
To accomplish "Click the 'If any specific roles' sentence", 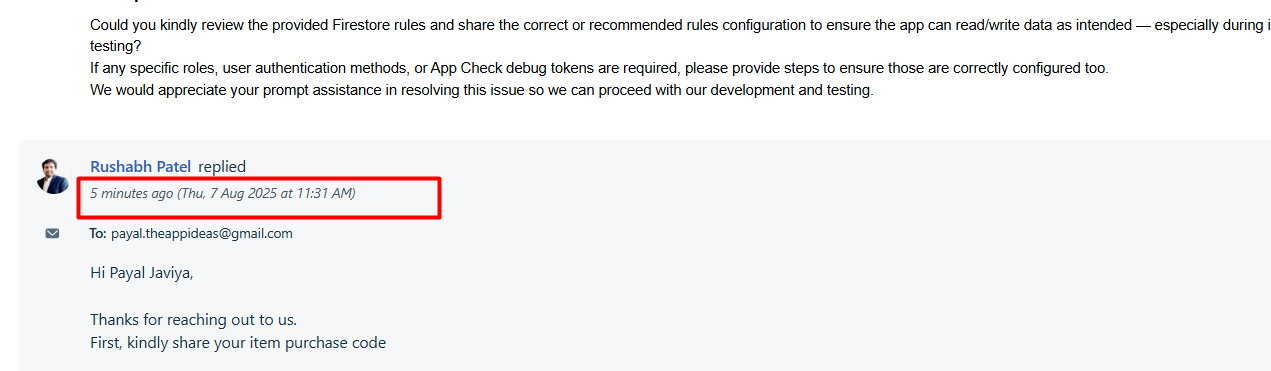I will (599, 69).
